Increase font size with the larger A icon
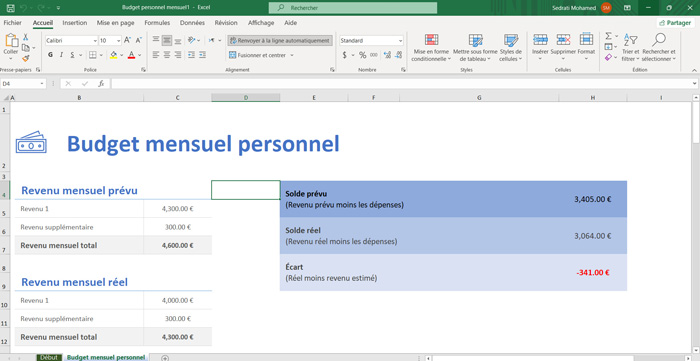 click(127, 41)
